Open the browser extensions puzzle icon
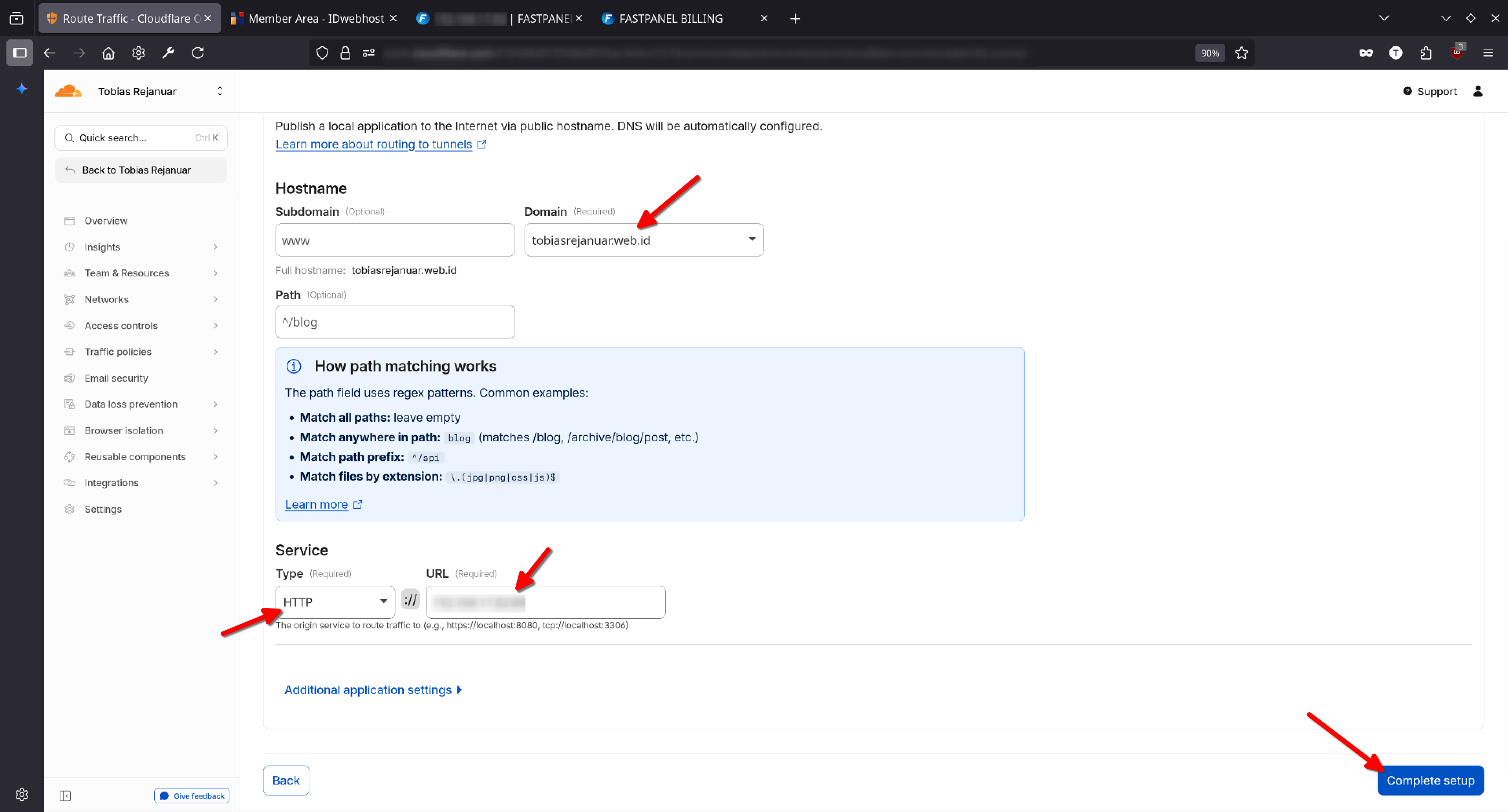 [x=1426, y=53]
